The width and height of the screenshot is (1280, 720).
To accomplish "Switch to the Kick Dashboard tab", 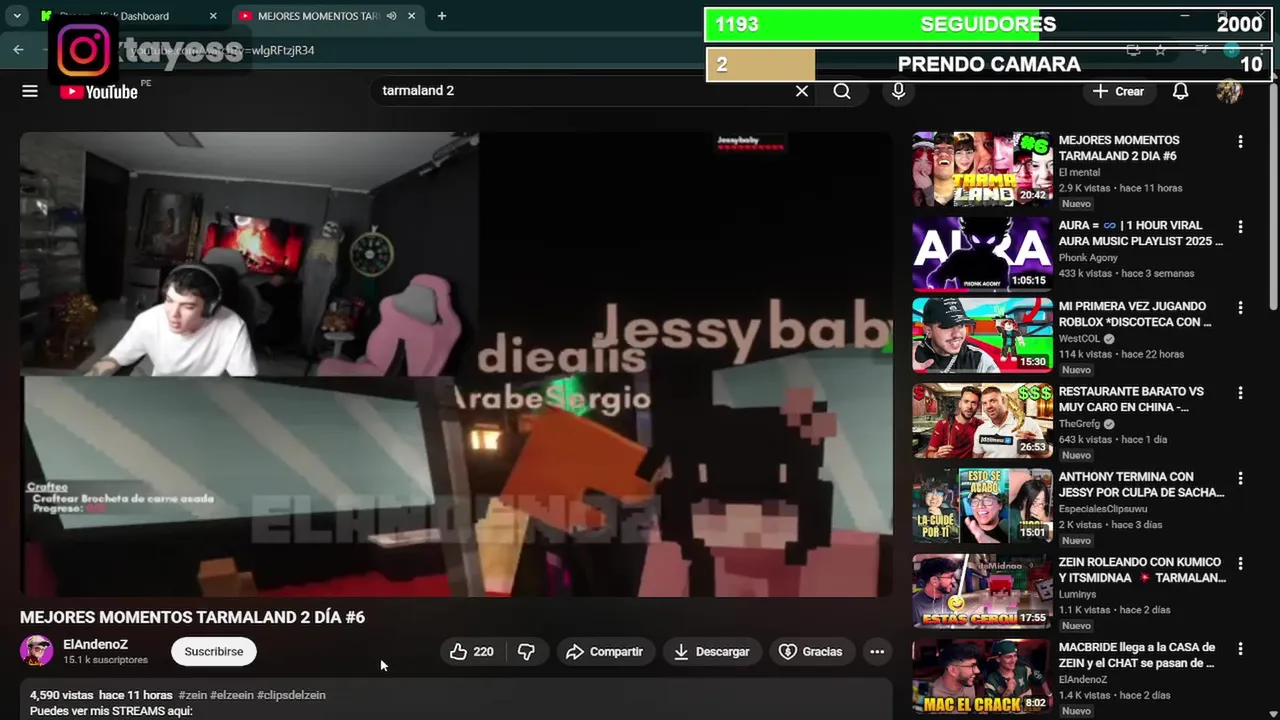I will (127, 16).
